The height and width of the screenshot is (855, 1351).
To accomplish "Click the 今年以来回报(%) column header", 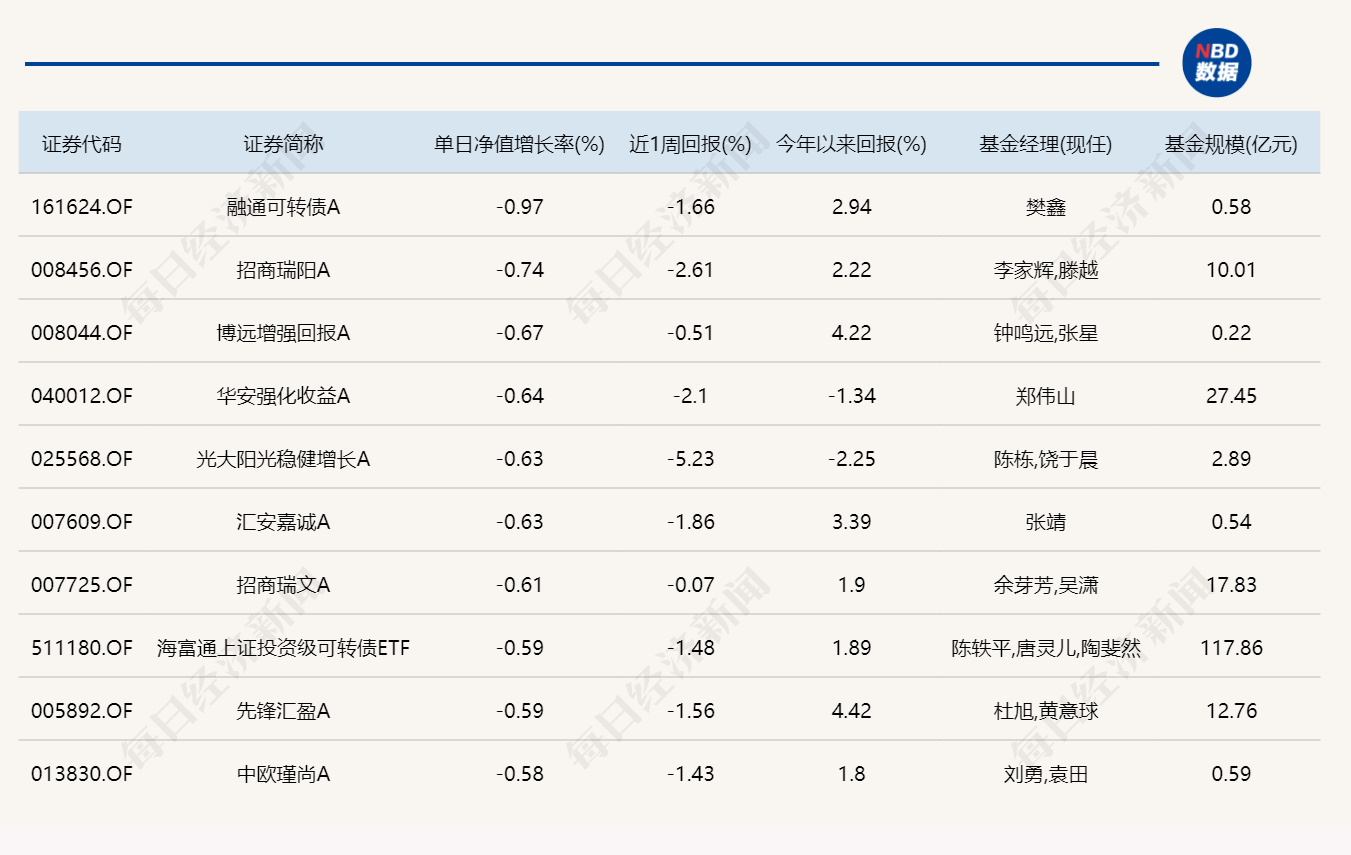I will pyautogui.click(x=852, y=144).
